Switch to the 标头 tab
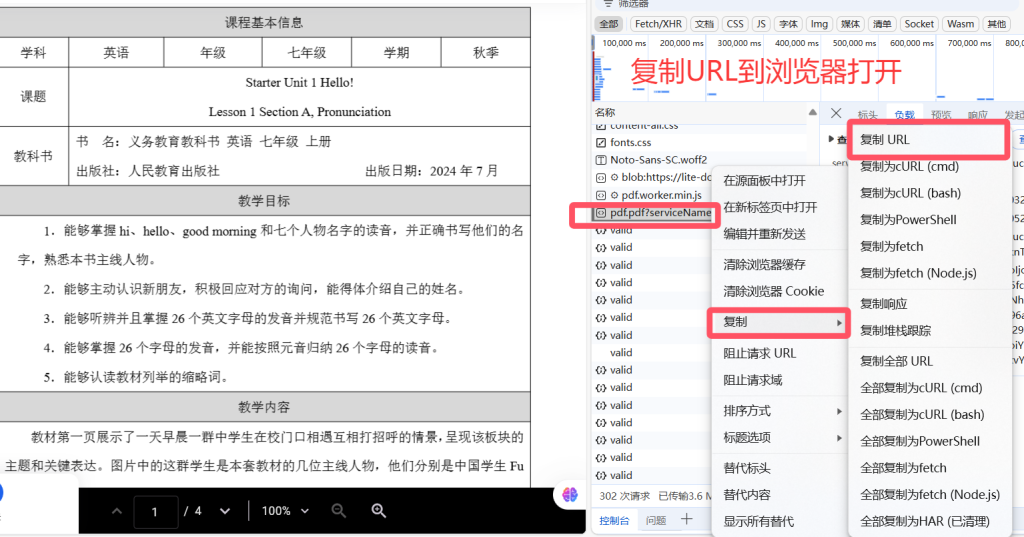 (x=867, y=115)
